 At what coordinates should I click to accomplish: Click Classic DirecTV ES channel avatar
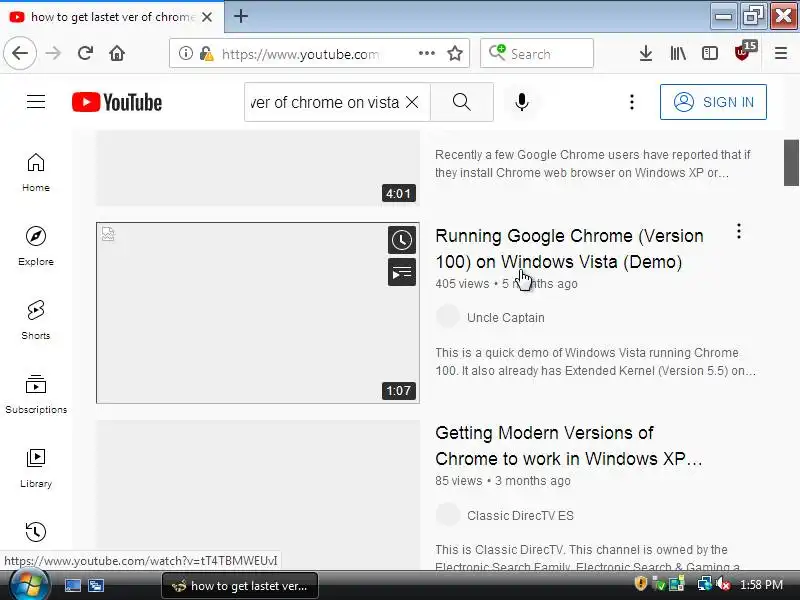click(447, 515)
